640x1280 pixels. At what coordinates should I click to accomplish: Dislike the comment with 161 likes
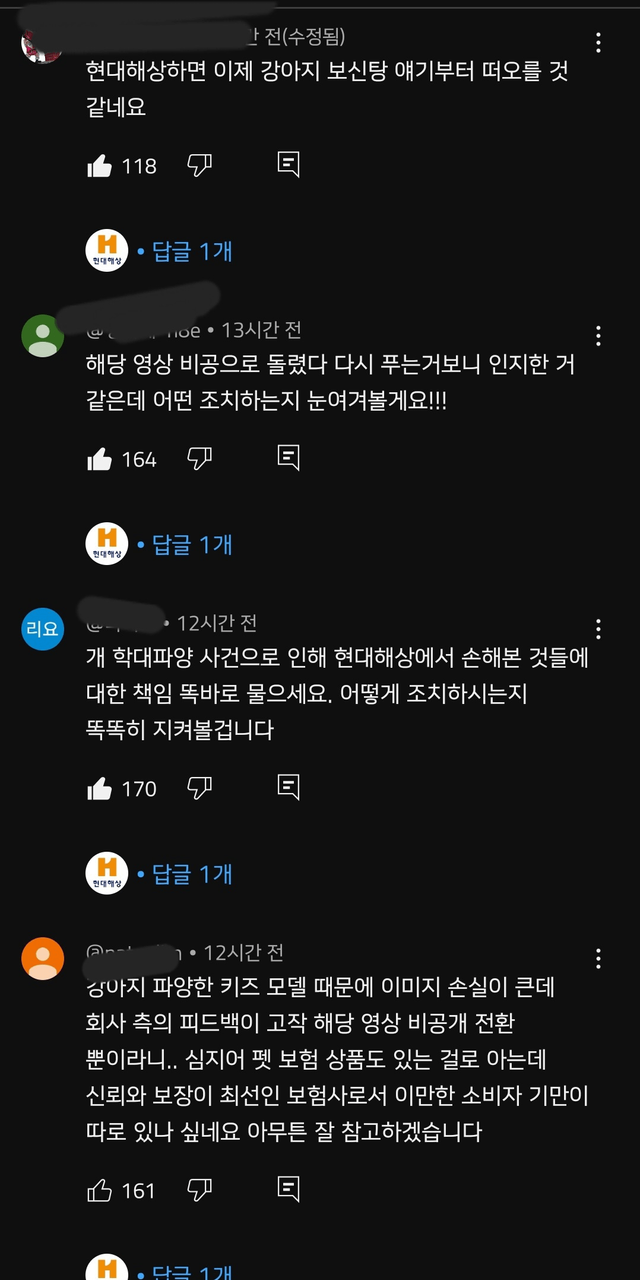[200, 1191]
